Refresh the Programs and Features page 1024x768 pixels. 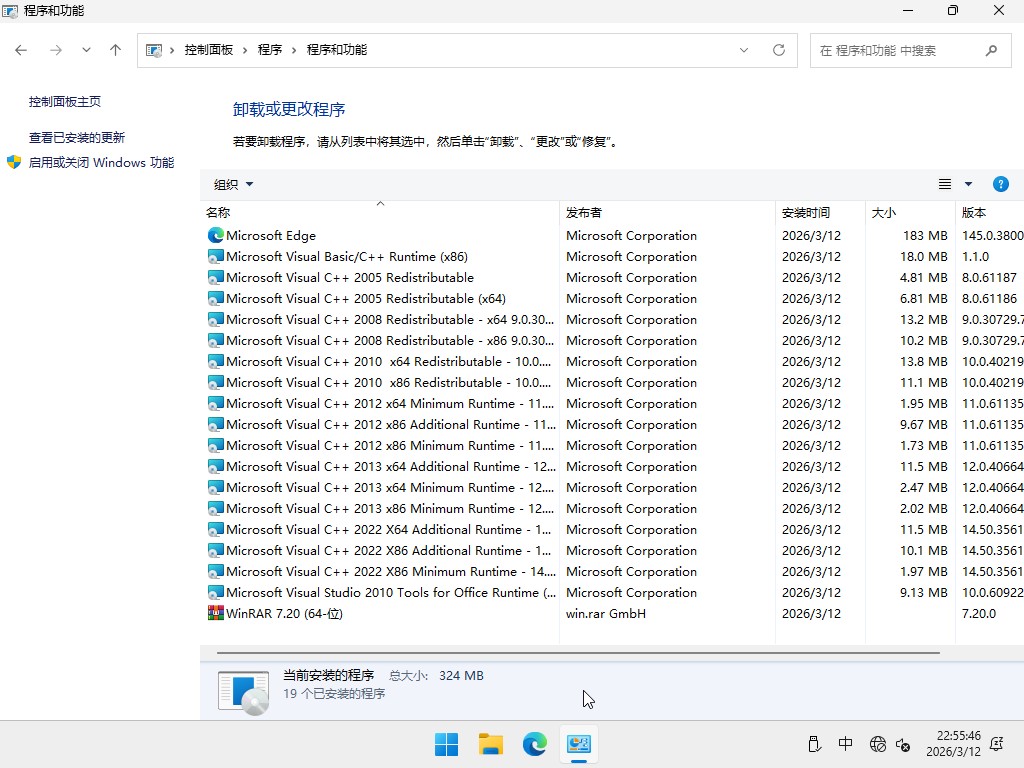point(779,49)
